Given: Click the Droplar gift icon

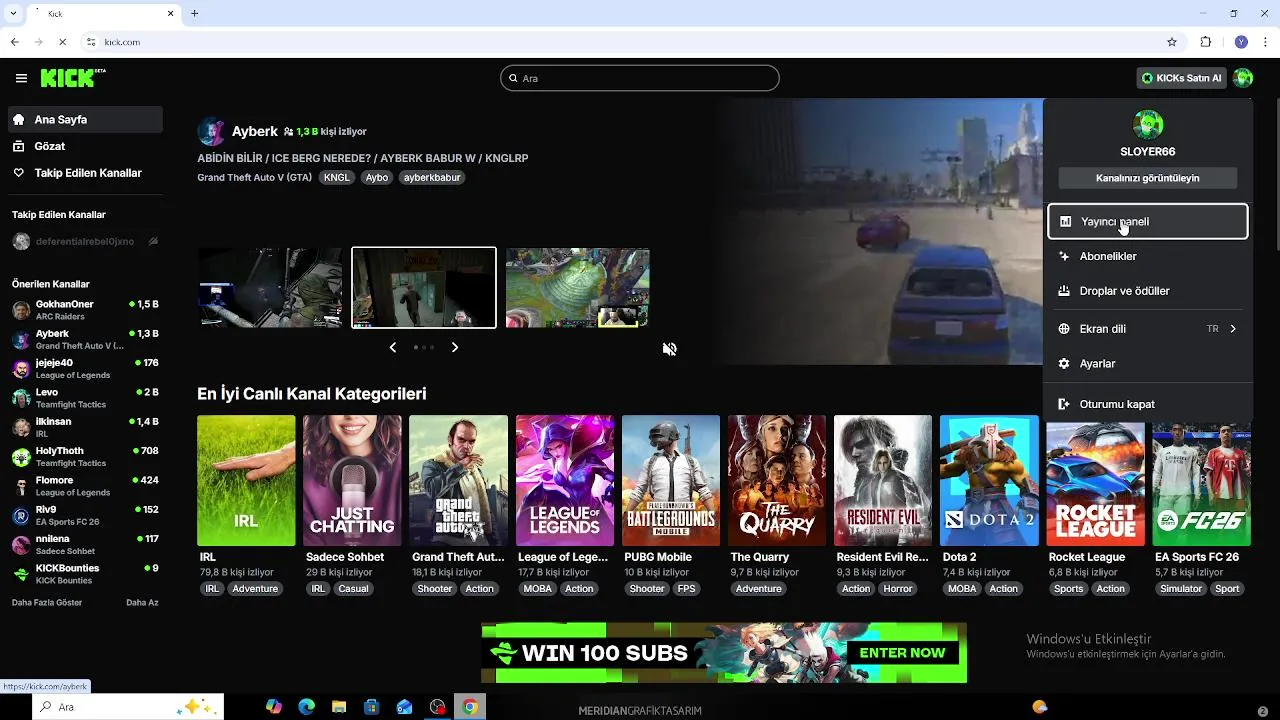Looking at the screenshot, I should [x=1064, y=291].
